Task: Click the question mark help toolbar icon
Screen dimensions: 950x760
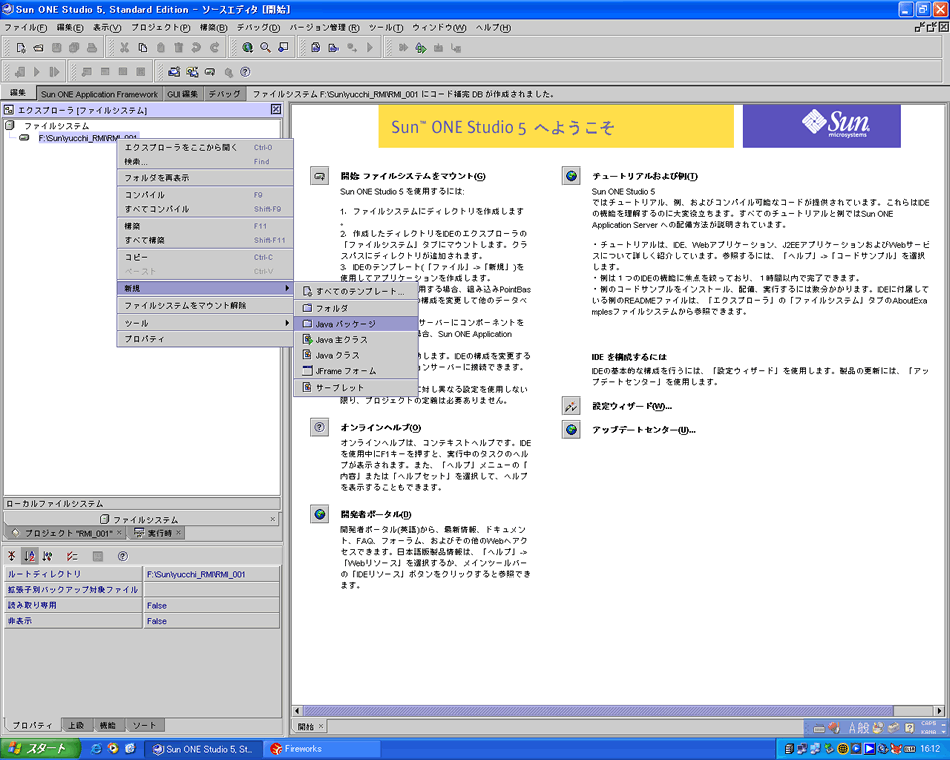Action: [245, 72]
